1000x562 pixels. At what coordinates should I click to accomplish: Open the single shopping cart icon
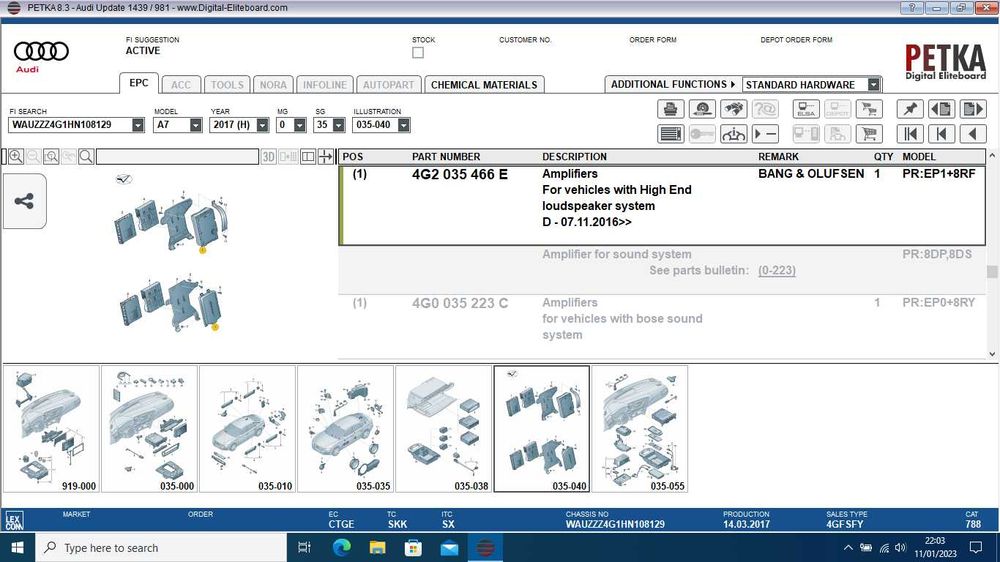869,134
